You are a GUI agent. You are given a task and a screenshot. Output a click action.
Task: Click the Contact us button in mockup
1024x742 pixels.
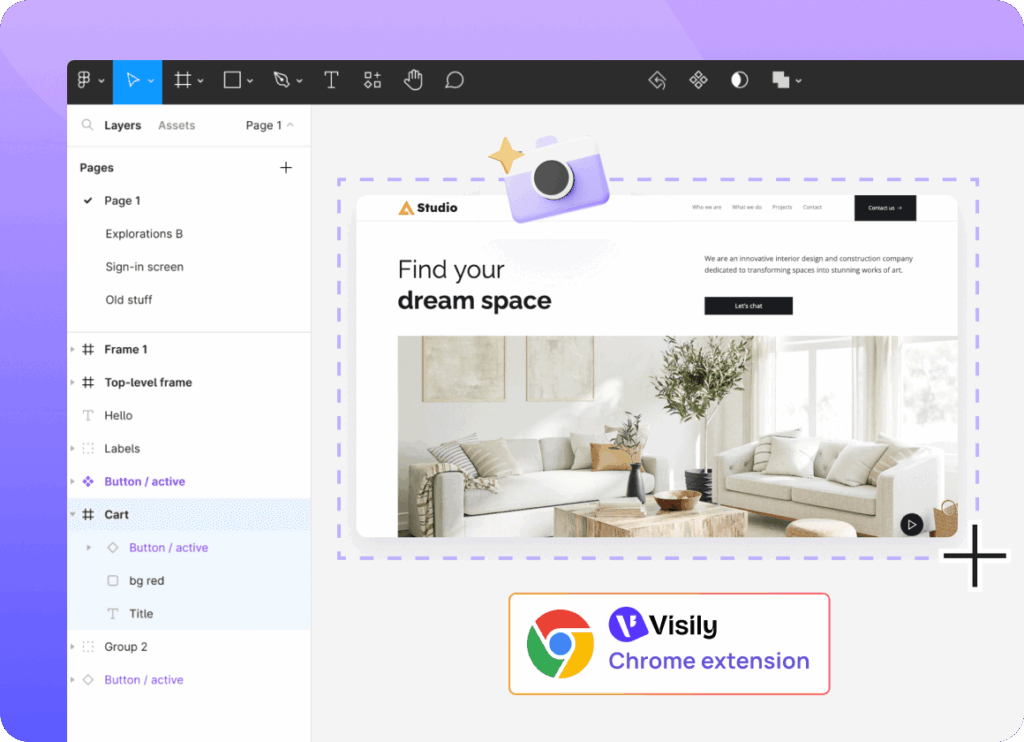885,208
